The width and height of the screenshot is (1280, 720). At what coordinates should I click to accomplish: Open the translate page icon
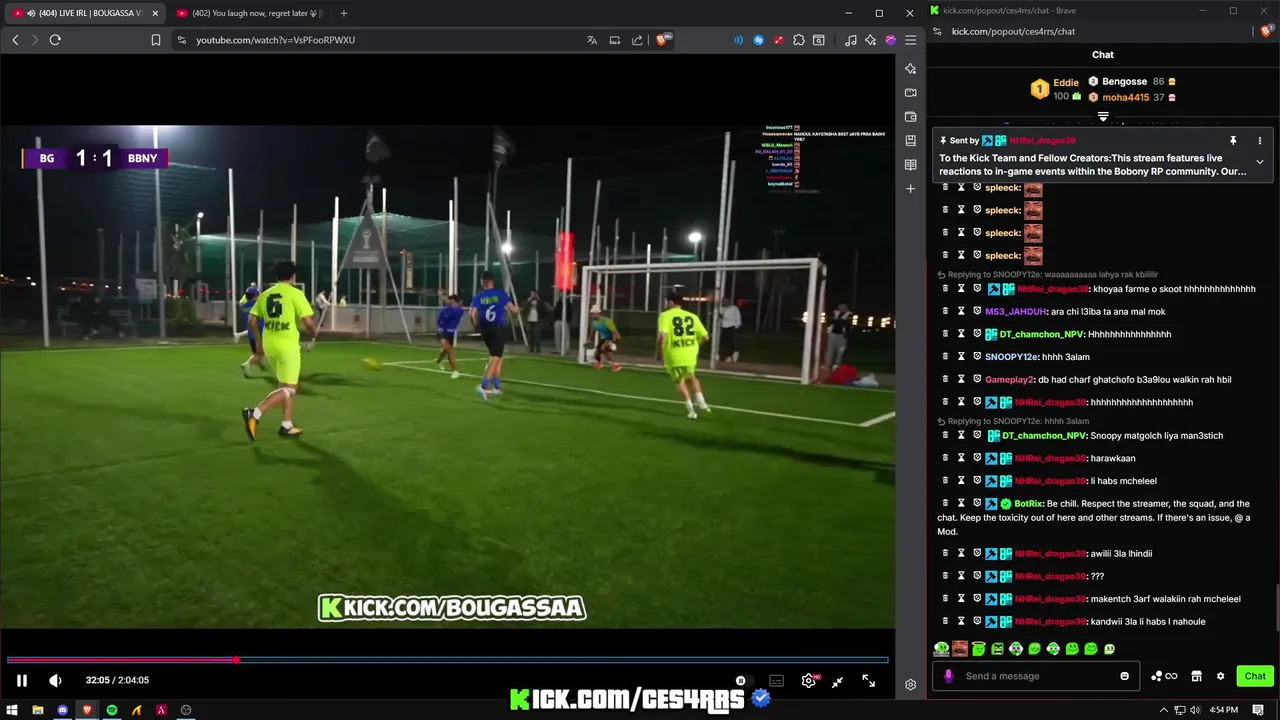click(592, 40)
